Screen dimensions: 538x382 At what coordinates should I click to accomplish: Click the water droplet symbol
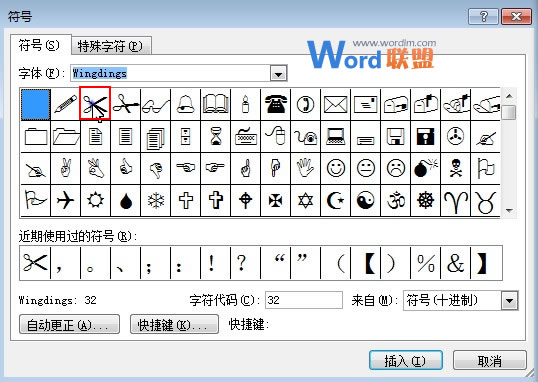[x=126, y=200]
